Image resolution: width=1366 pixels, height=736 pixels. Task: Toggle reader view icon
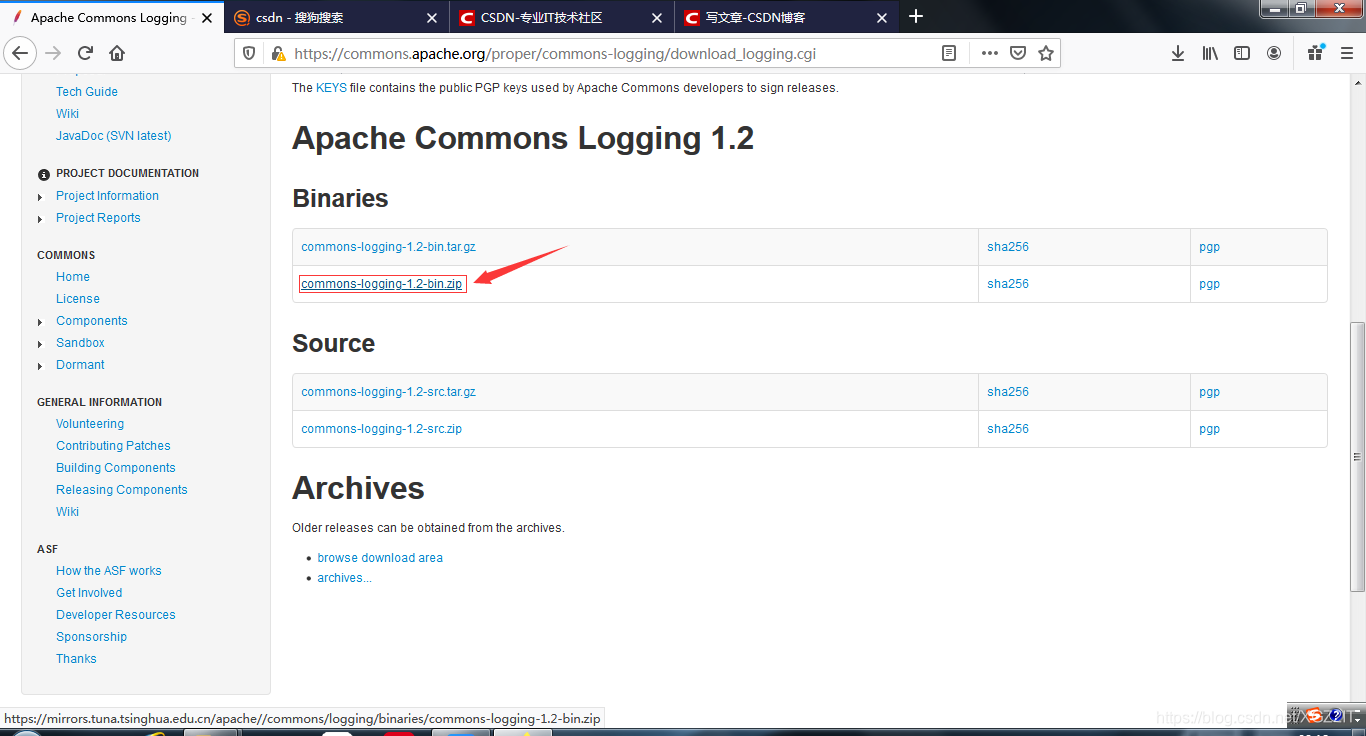pyautogui.click(x=949, y=53)
